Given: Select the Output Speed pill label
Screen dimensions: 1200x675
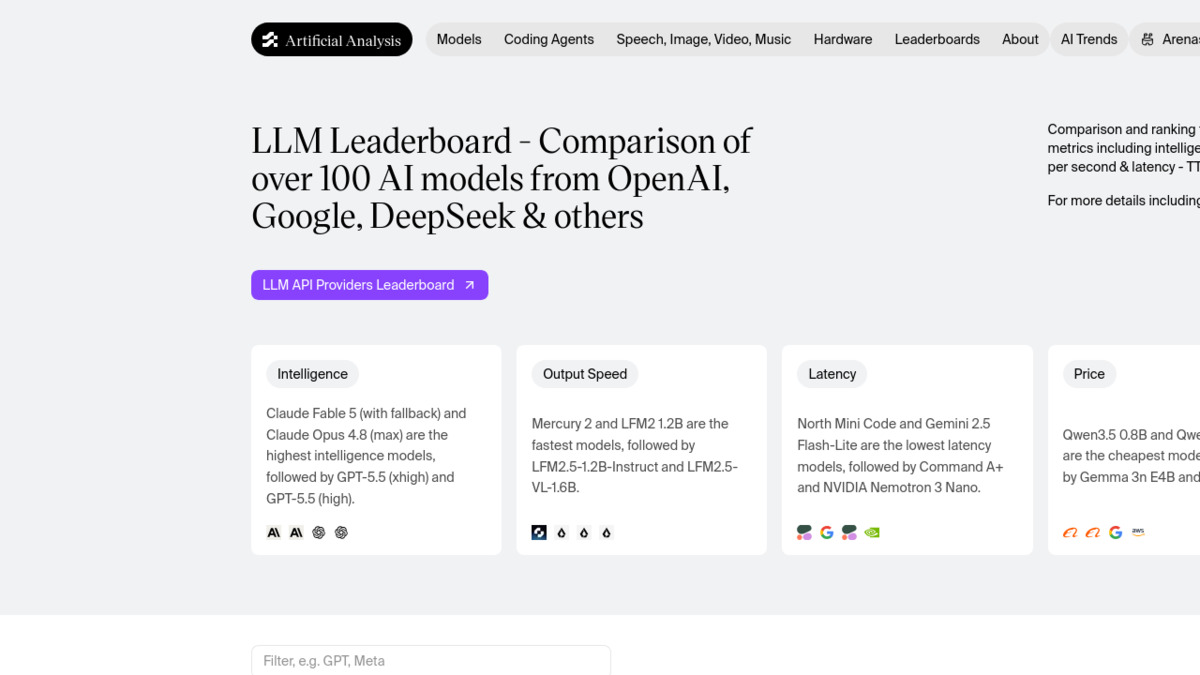Looking at the screenshot, I should [585, 374].
